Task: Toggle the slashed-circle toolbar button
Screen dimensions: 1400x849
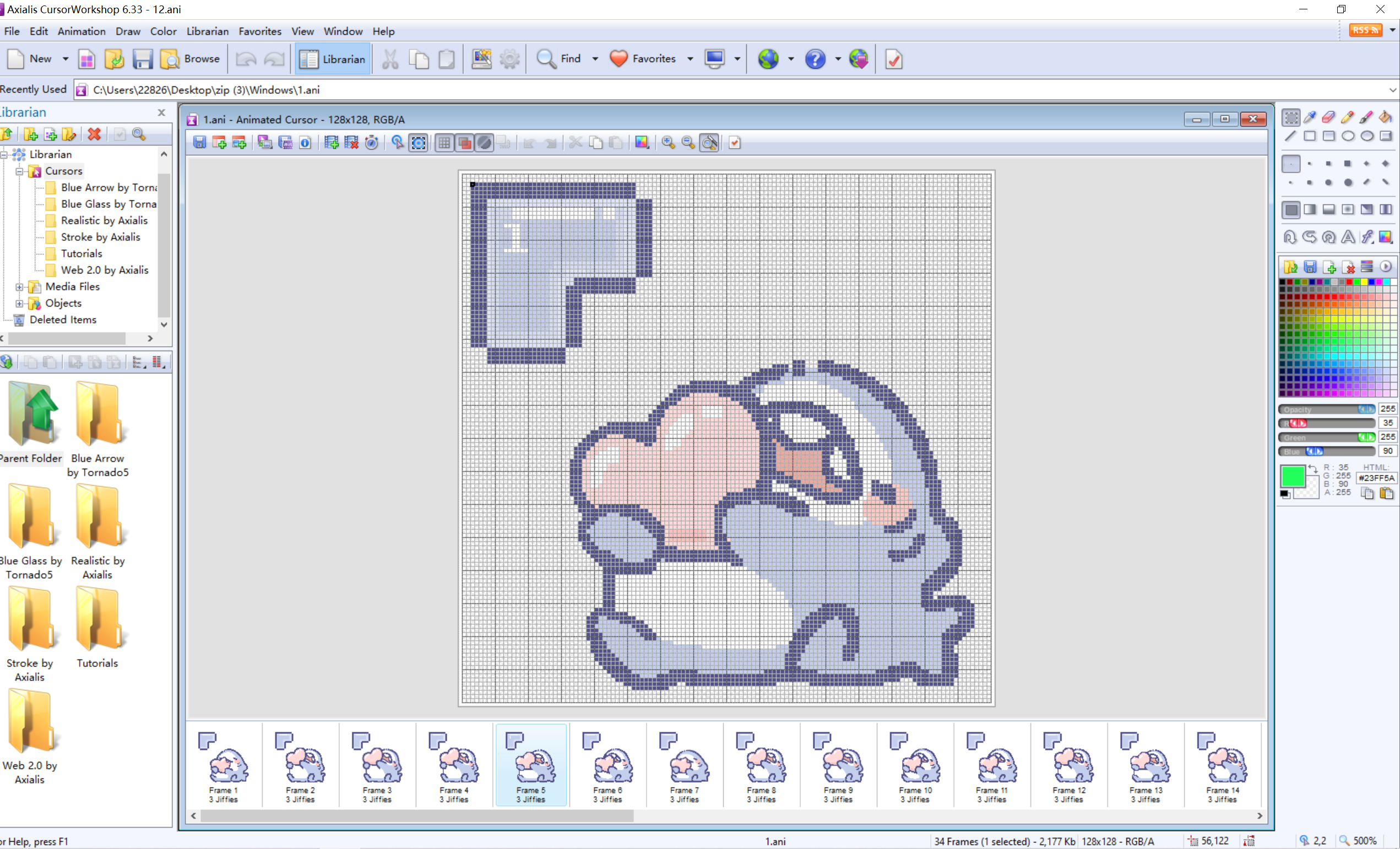Action: [484, 143]
